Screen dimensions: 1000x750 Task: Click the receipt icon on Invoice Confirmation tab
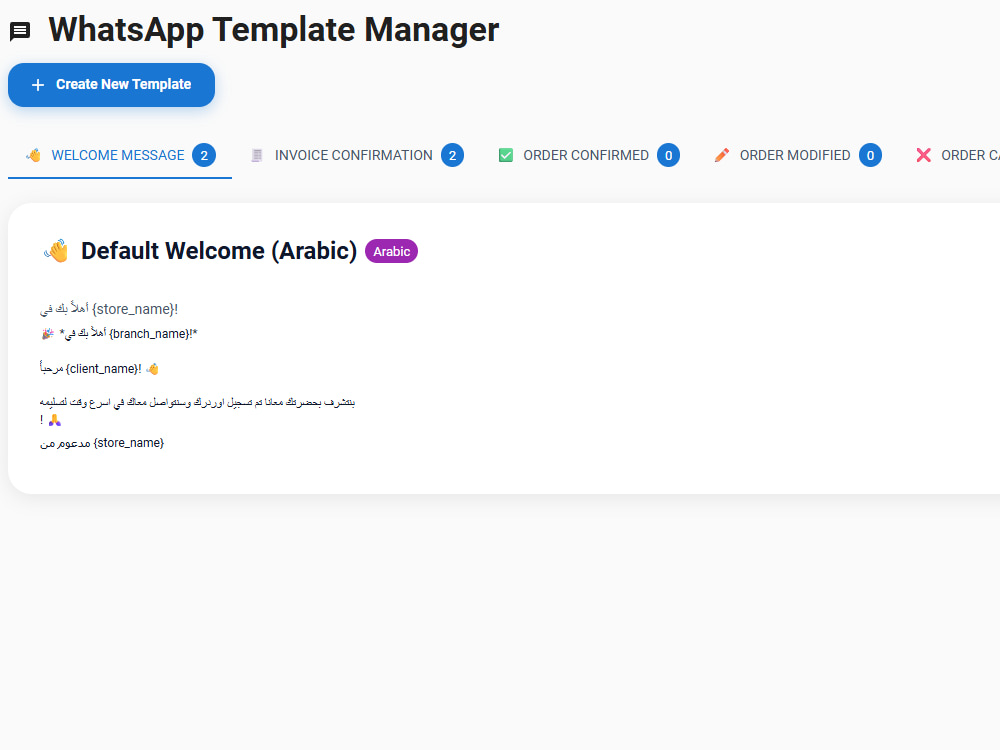(257, 155)
